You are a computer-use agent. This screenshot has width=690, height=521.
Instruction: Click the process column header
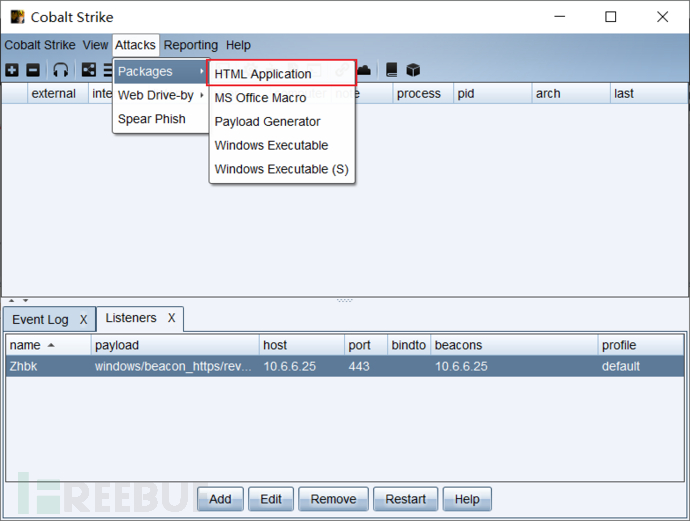point(423,93)
